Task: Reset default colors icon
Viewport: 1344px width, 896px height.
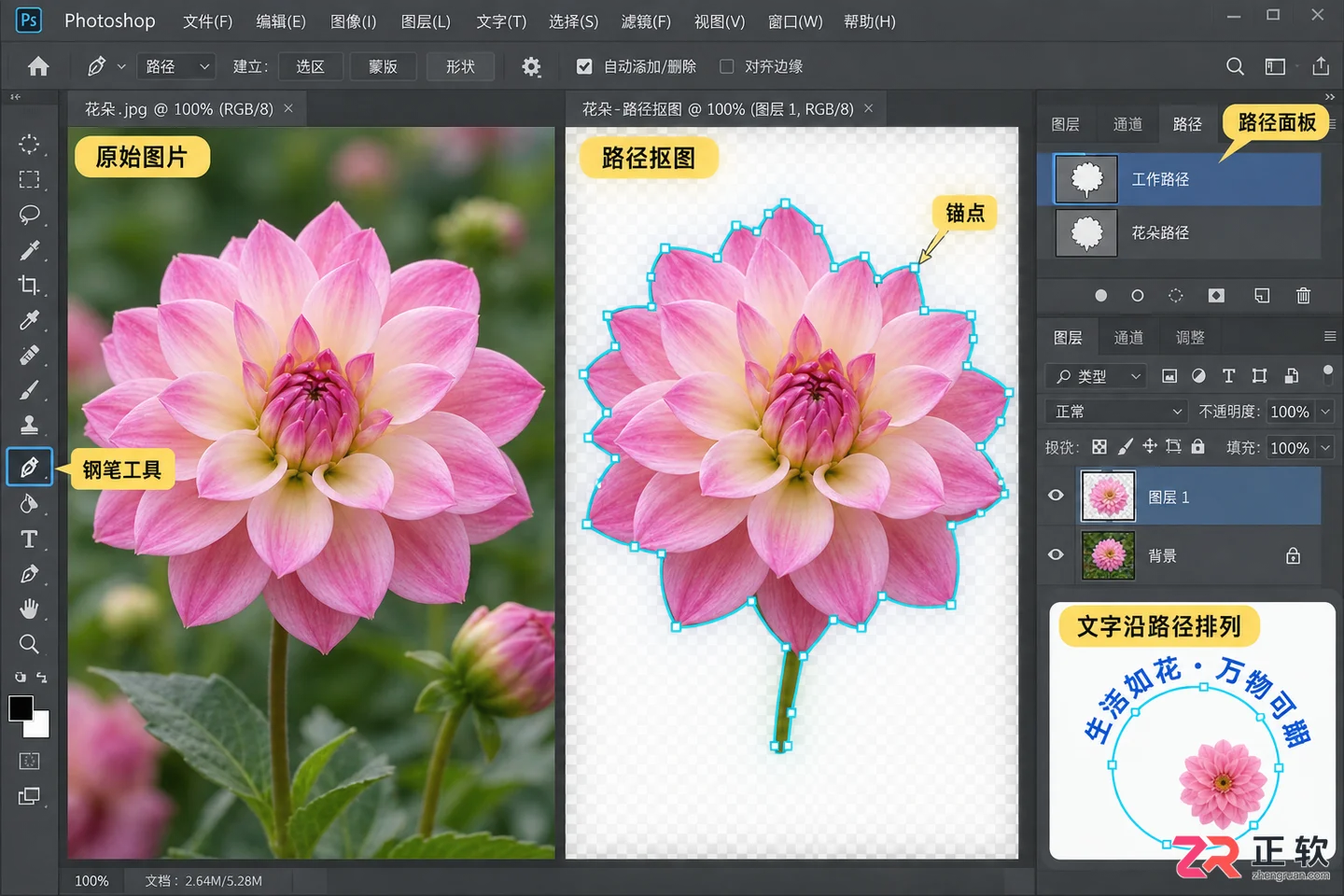Action: [20, 677]
